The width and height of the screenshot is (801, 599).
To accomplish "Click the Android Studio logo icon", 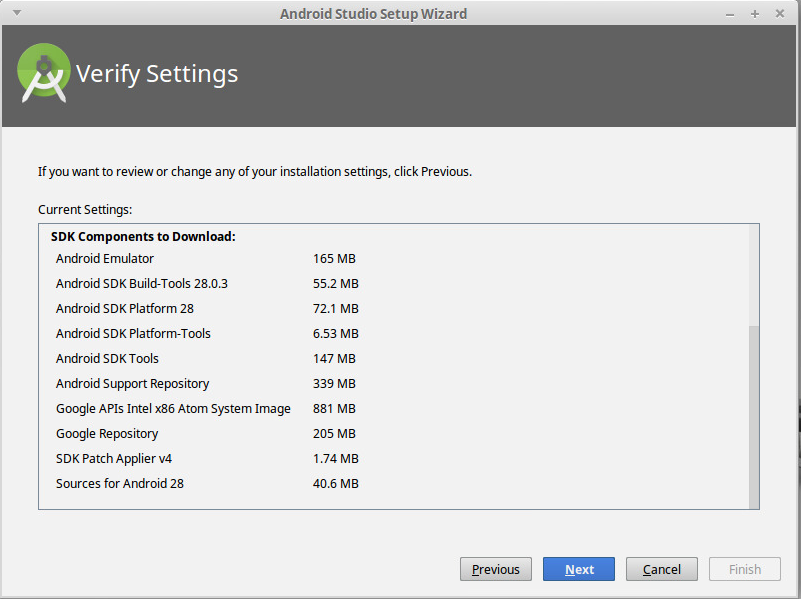I will (x=44, y=73).
